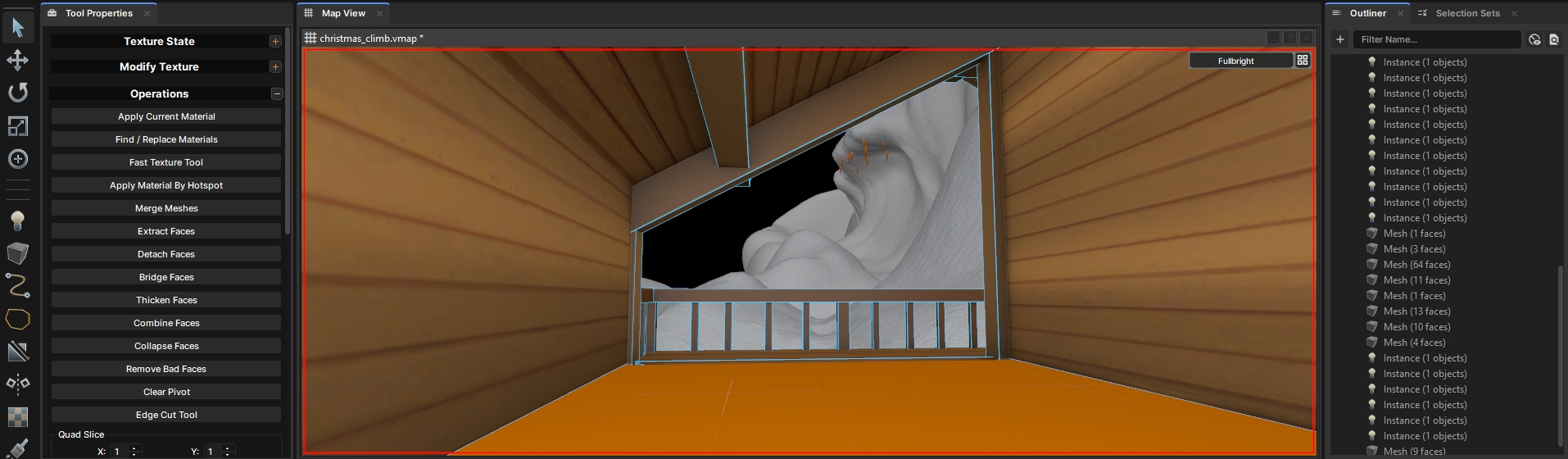Toggle visibility filter icon in Outliner

tap(1534, 39)
